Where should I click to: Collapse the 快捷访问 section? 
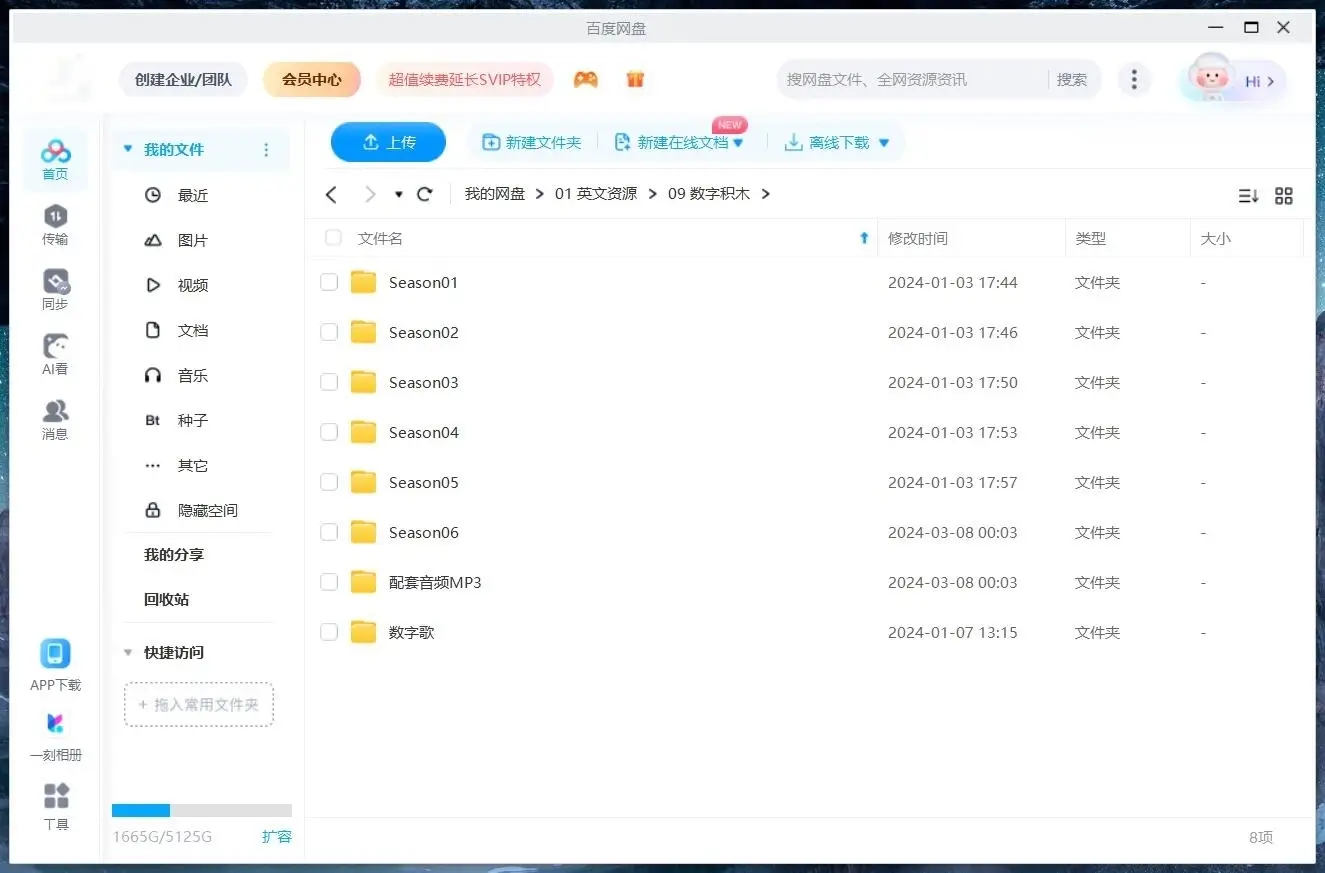point(128,653)
